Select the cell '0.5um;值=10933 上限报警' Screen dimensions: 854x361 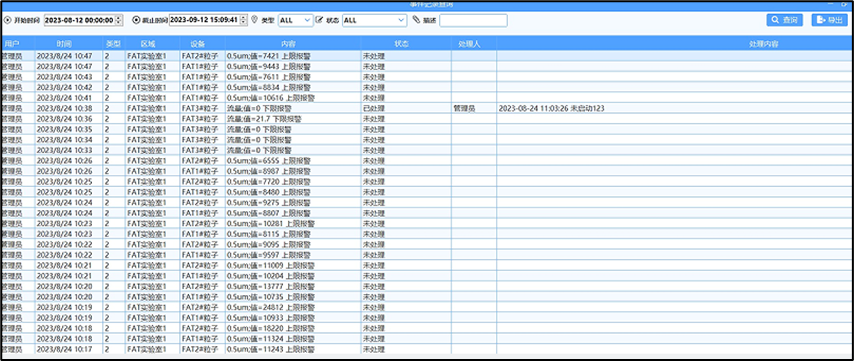293,318
